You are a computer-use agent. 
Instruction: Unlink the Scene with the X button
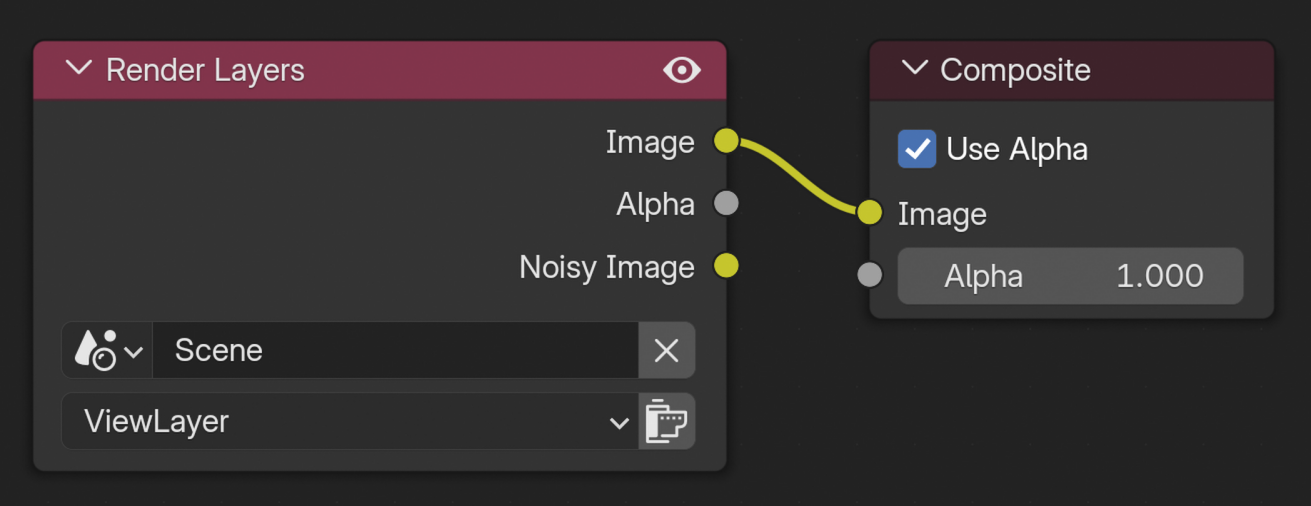point(666,350)
